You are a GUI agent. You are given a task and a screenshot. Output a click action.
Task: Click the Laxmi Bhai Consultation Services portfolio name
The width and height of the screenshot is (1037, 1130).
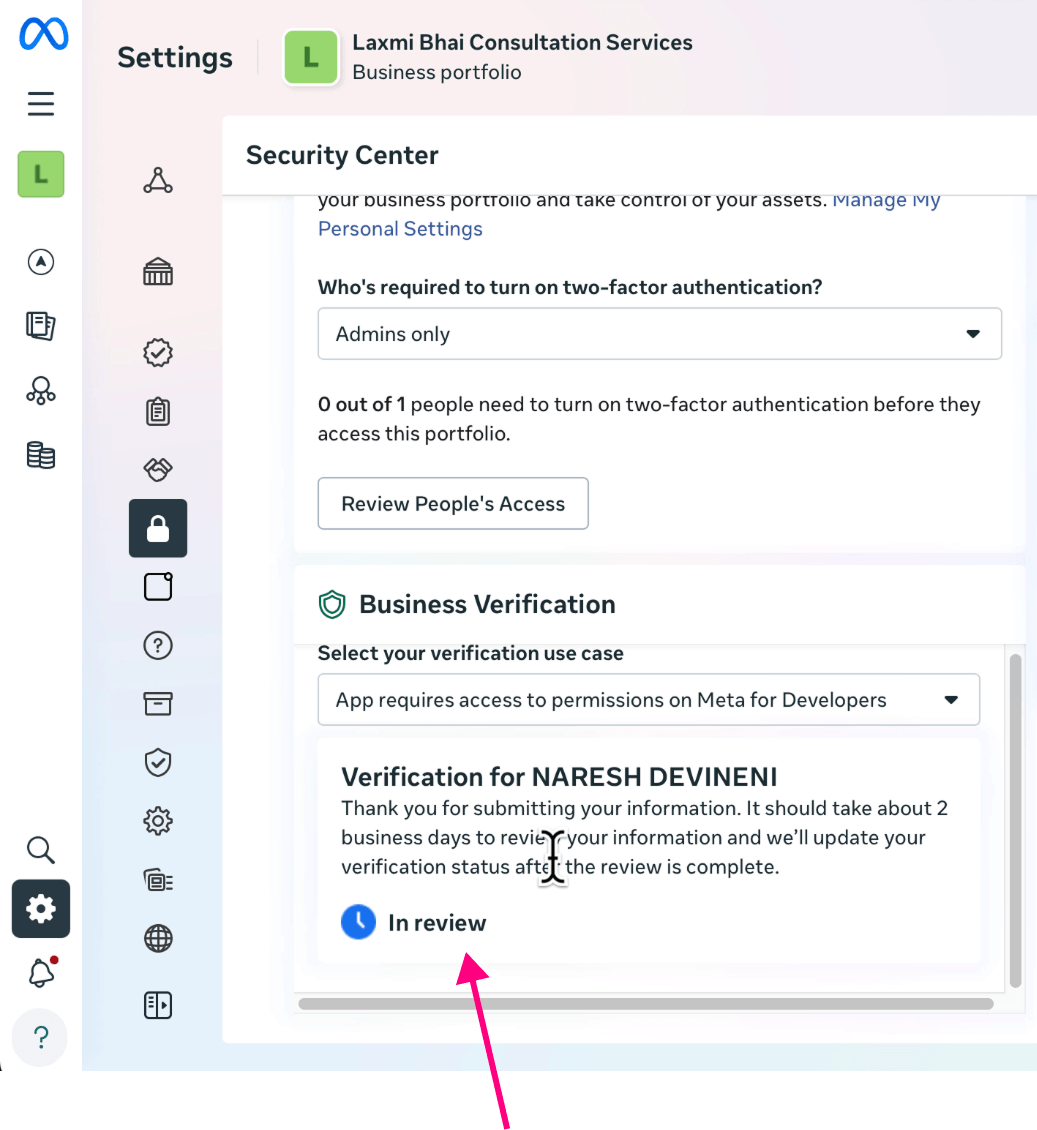coord(522,43)
